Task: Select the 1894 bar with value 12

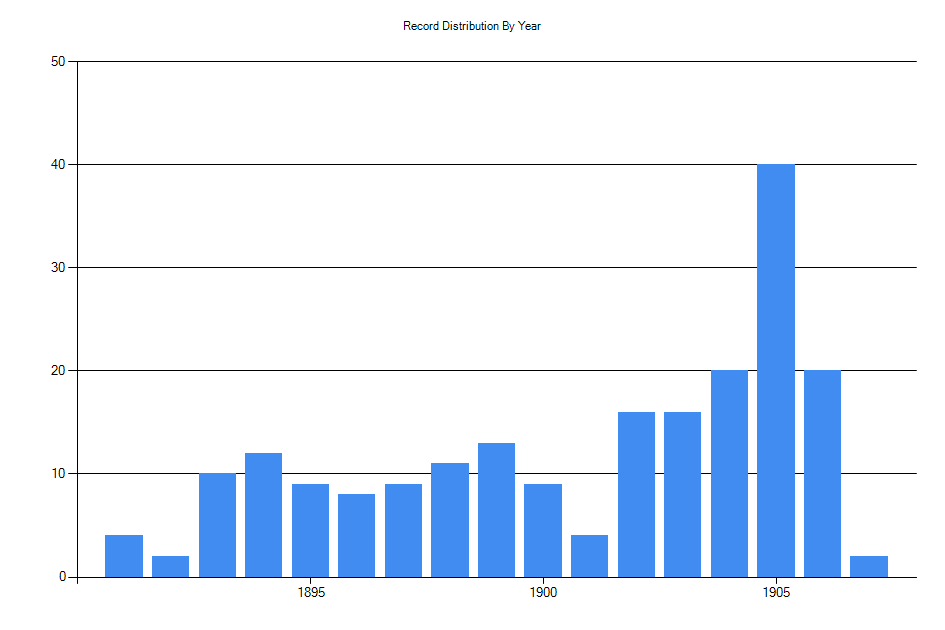Action: [x=263, y=515]
